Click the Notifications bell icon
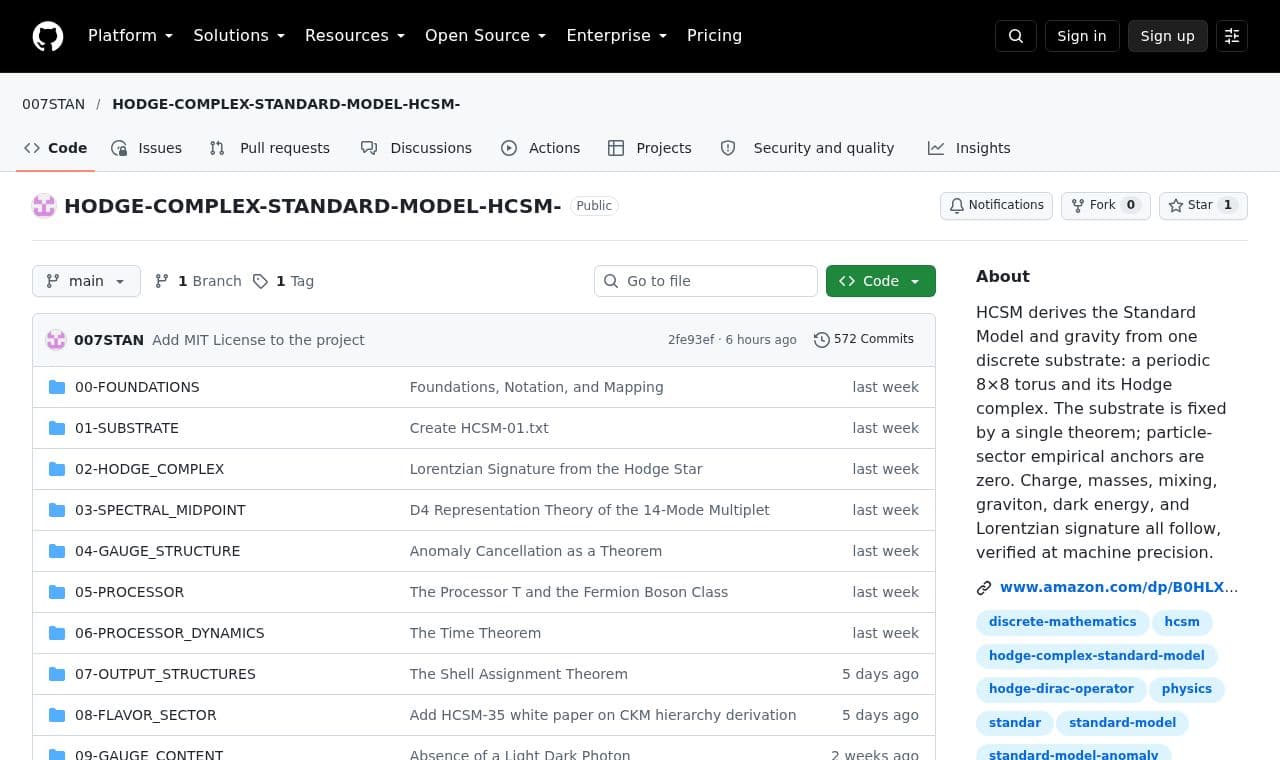 (x=957, y=205)
